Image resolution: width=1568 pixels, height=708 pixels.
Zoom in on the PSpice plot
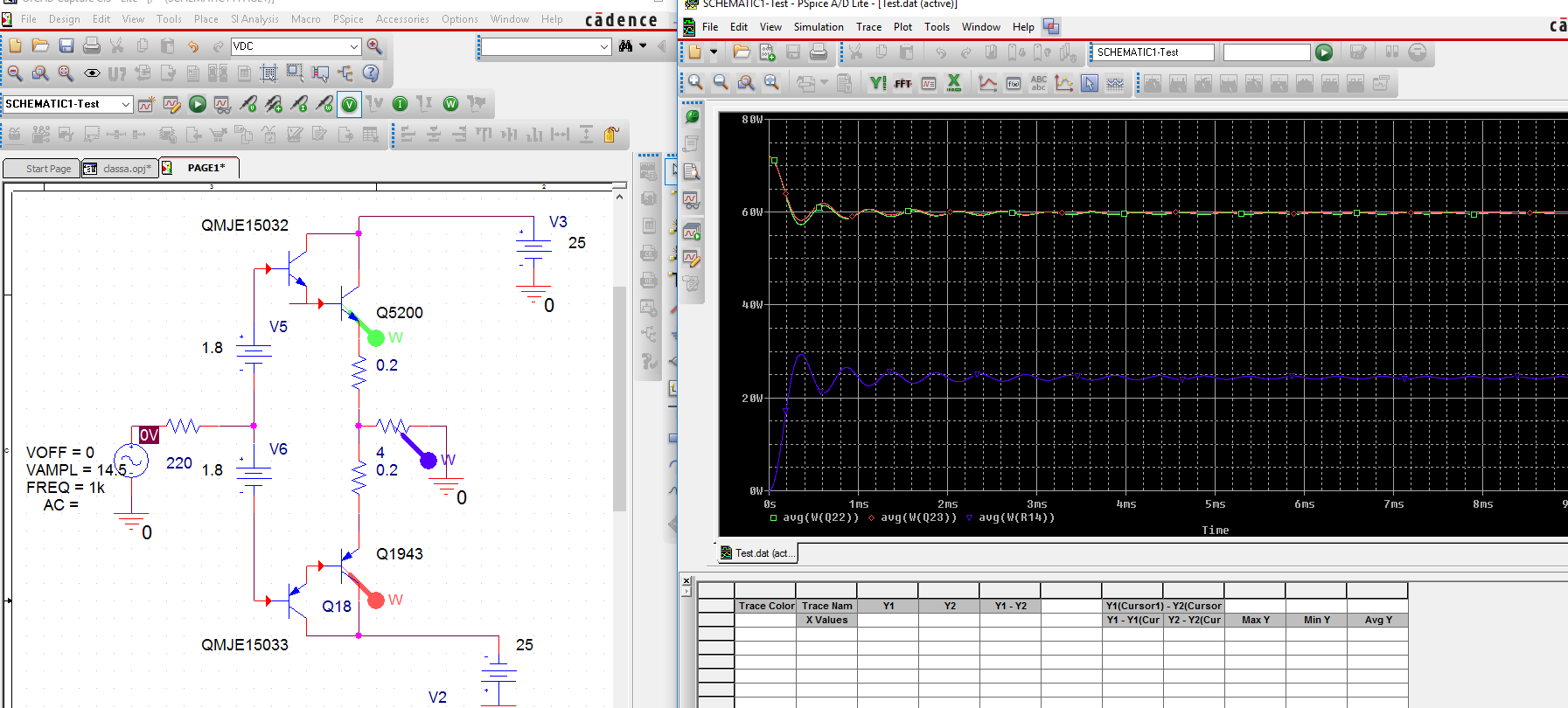[695, 82]
